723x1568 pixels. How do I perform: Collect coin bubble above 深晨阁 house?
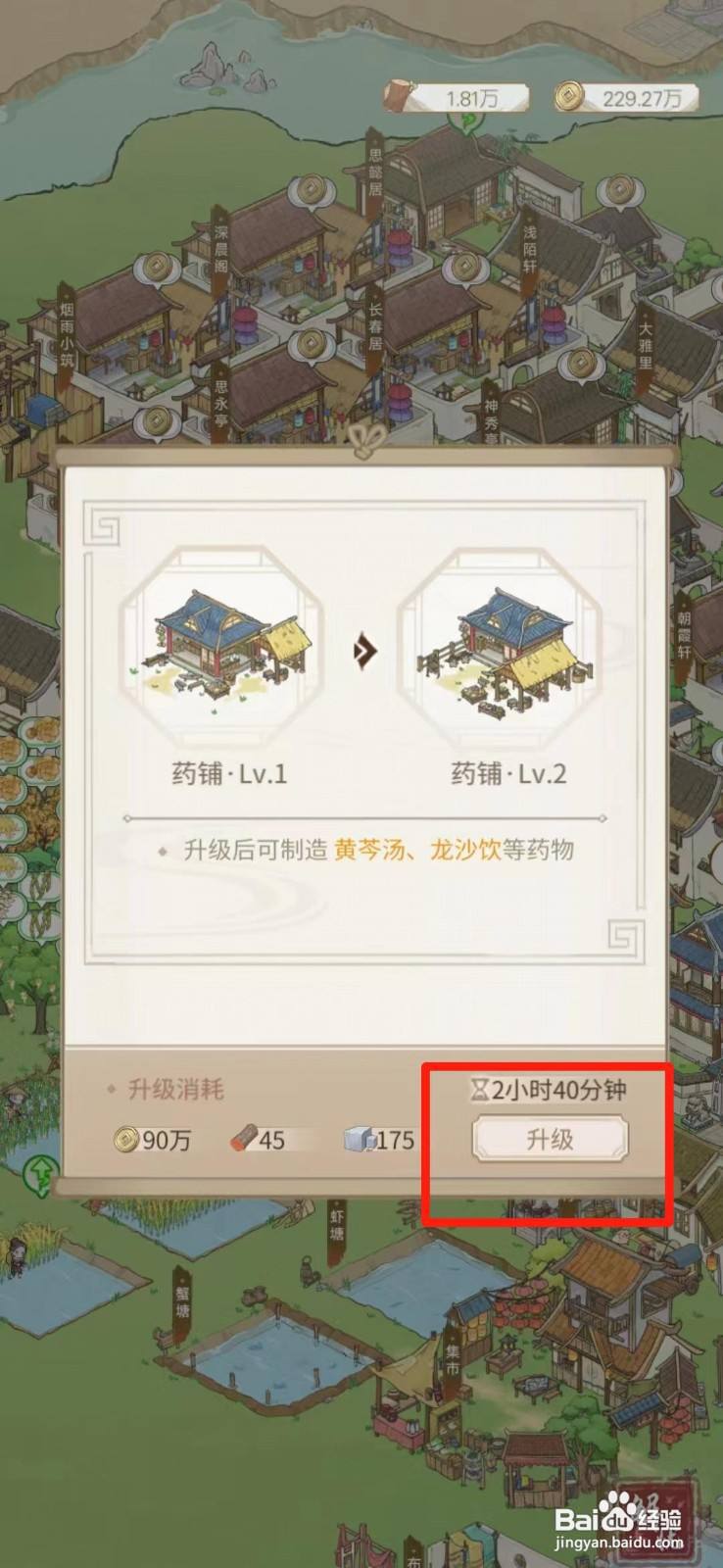pyautogui.click(x=311, y=188)
